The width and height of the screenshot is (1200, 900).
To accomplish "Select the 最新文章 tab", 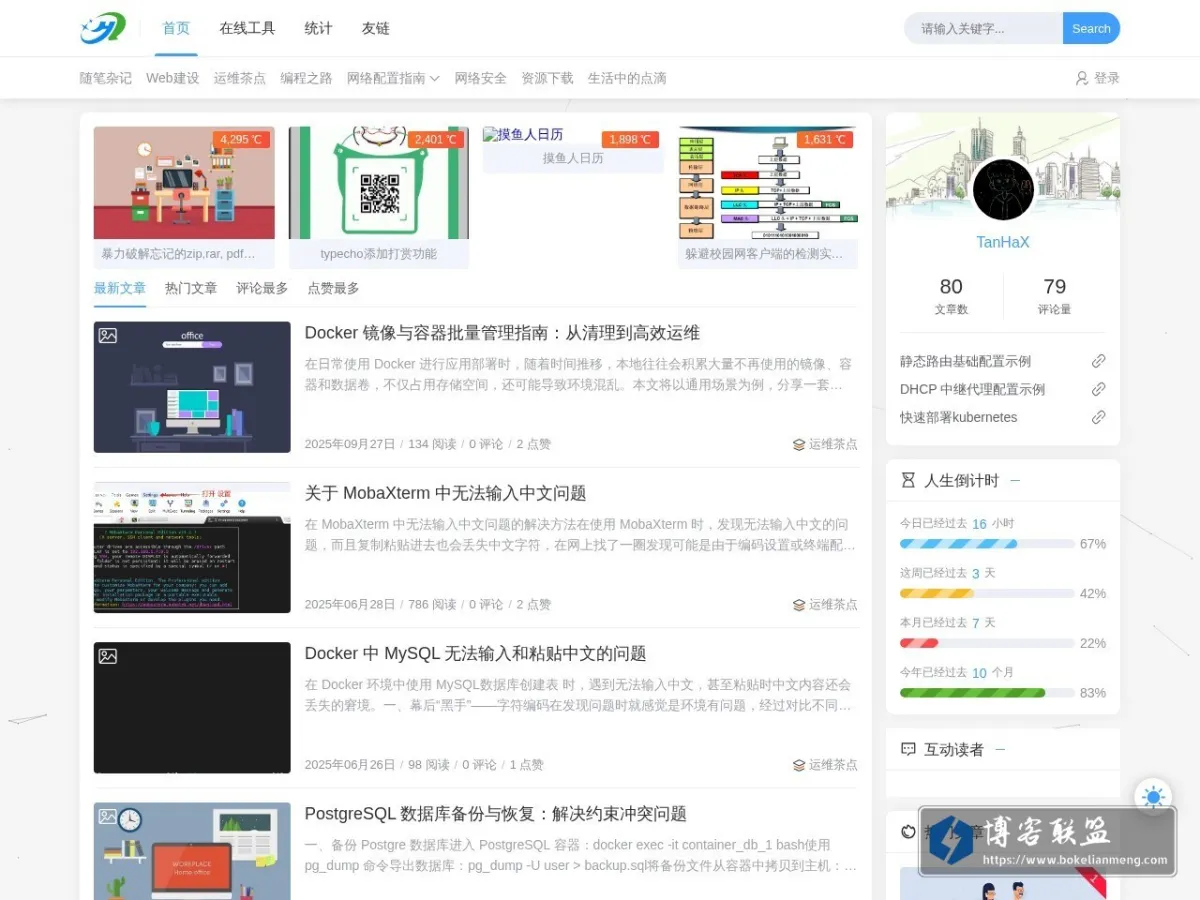I will click(120, 288).
